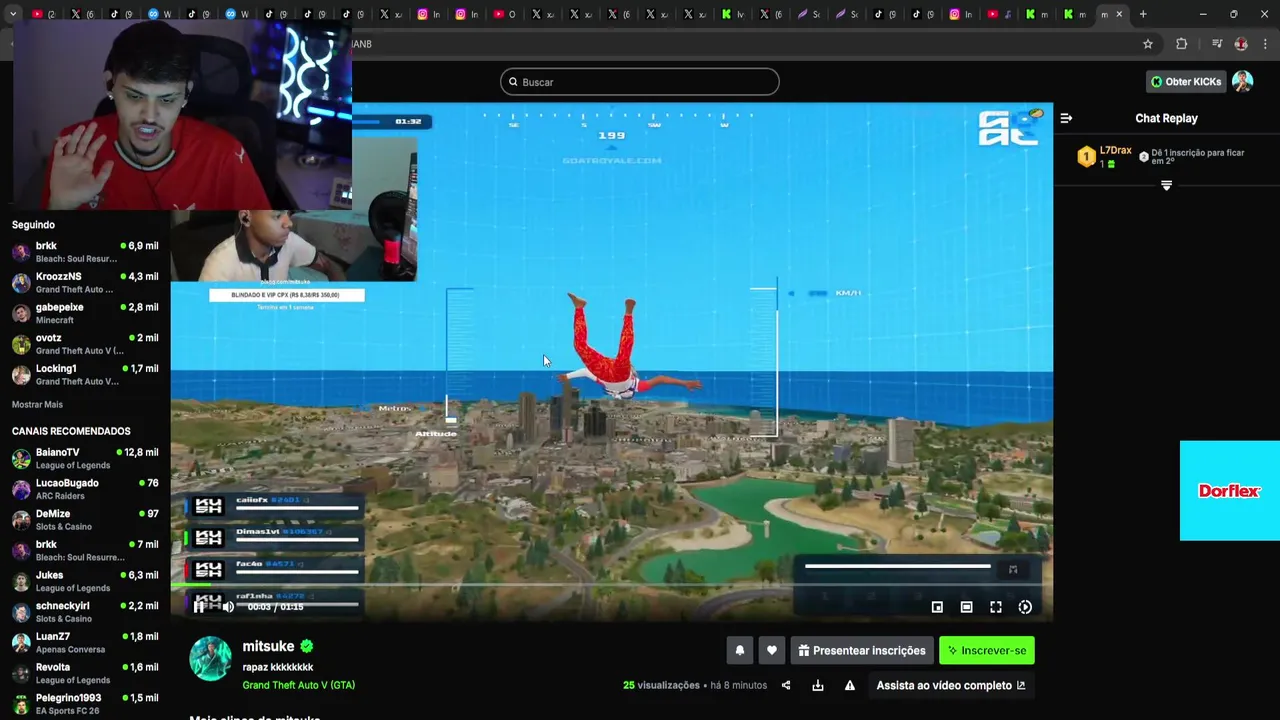
Task: Pause the clip playback
Action: [199, 606]
